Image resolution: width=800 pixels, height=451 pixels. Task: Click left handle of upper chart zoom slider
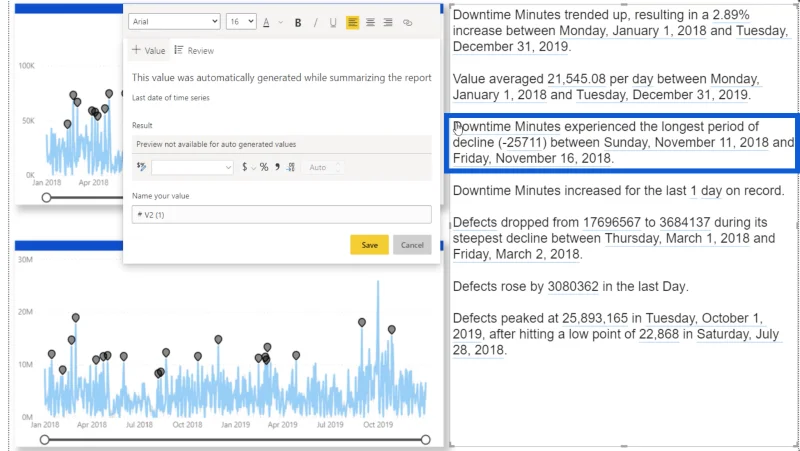click(46, 197)
